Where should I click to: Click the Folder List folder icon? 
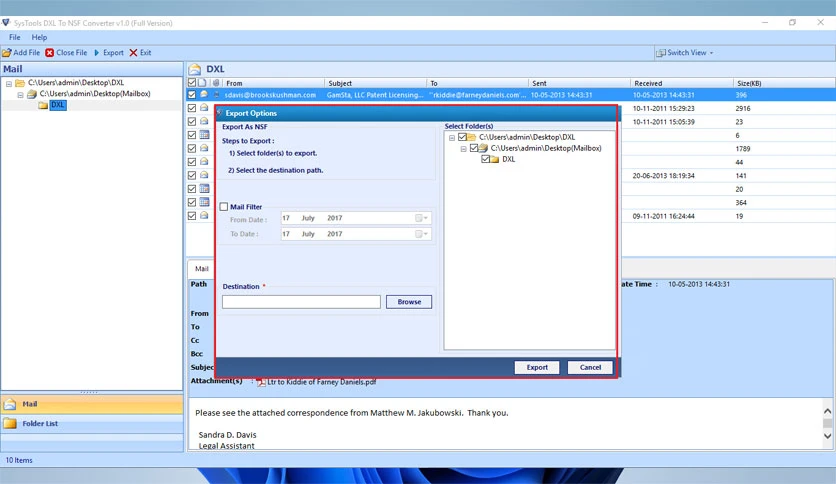click(10, 424)
